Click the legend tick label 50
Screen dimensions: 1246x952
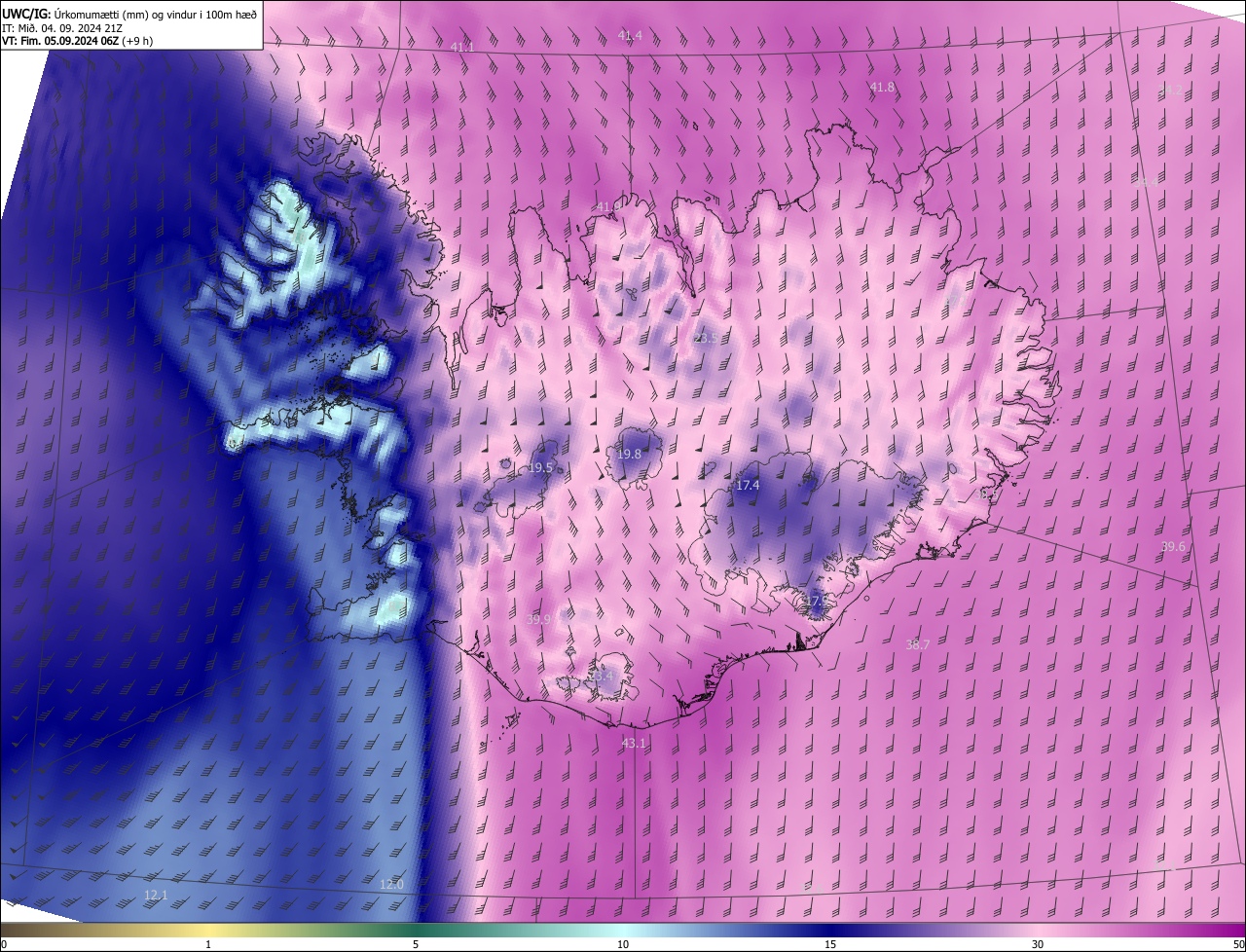click(x=1238, y=945)
